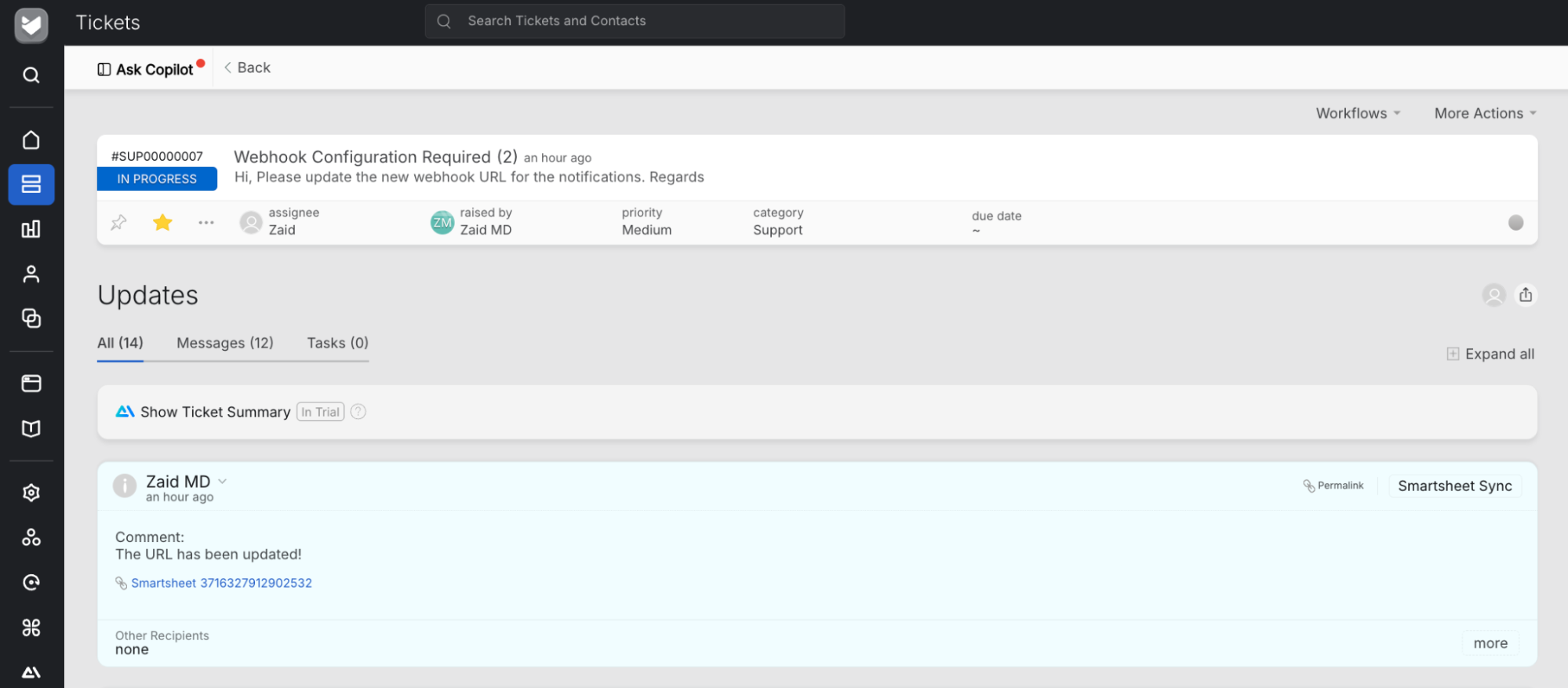Image resolution: width=1568 pixels, height=688 pixels.
Task: Click the ZM raised-by avatar
Action: (x=442, y=223)
